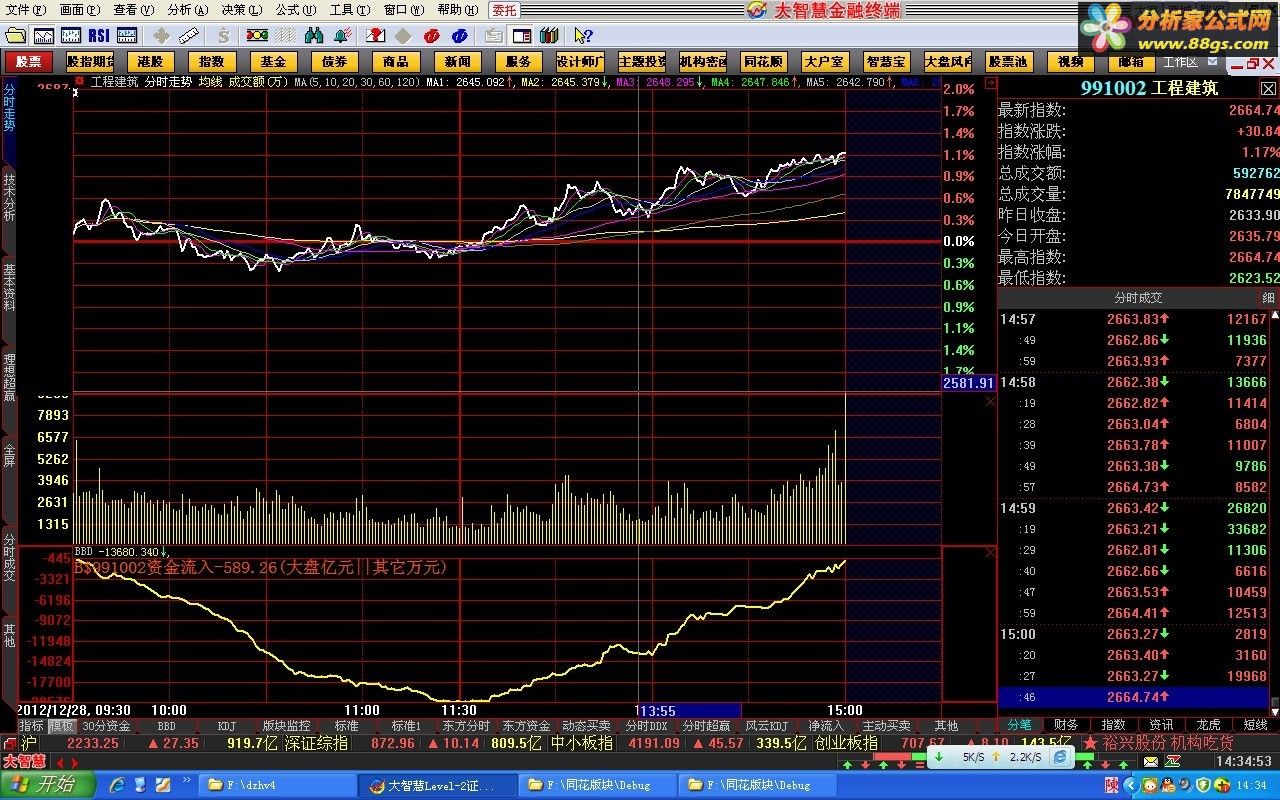Open the 公式(U) menu
The image size is (1280, 800).
pyautogui.click(x=296, y=9)
